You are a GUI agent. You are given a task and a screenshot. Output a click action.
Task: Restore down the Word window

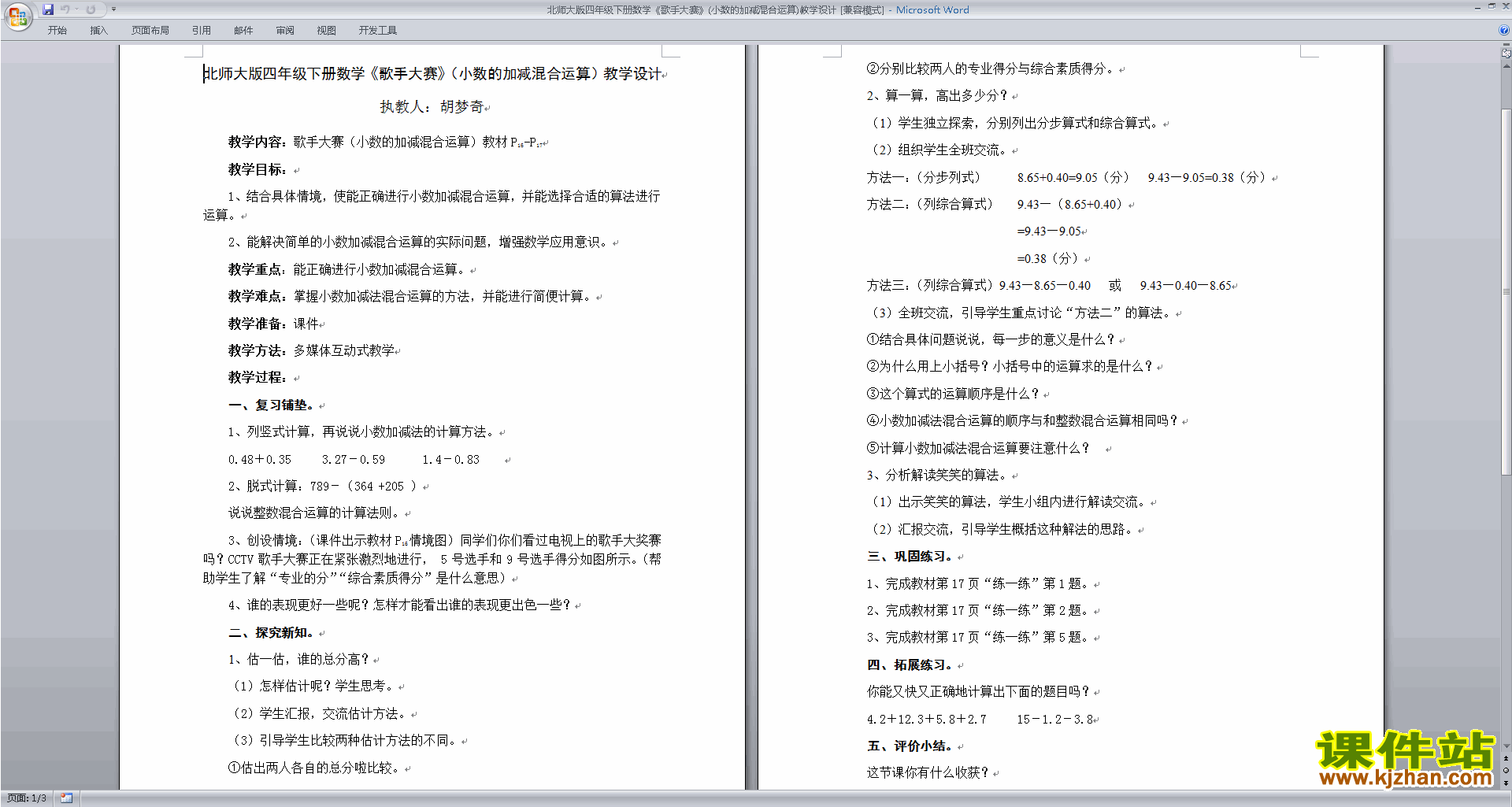pyautogui.click(x=1492, y=6)
